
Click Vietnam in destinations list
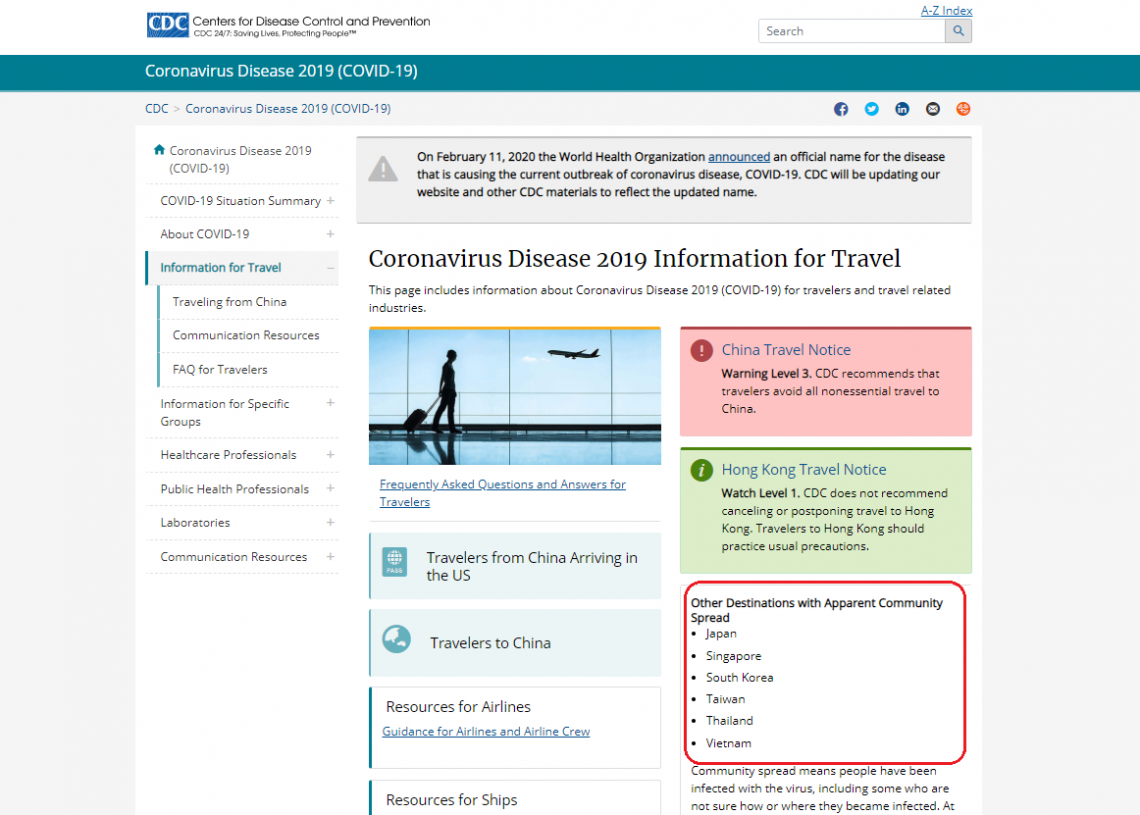click(x=728, y=743)
